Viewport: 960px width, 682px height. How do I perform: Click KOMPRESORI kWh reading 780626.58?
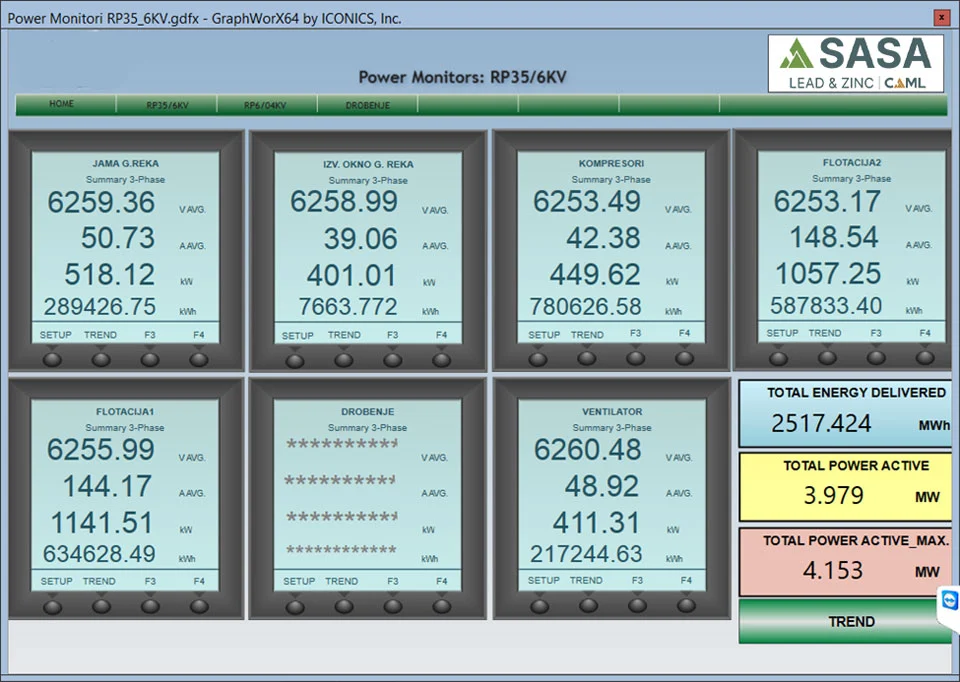pos(585,307)
